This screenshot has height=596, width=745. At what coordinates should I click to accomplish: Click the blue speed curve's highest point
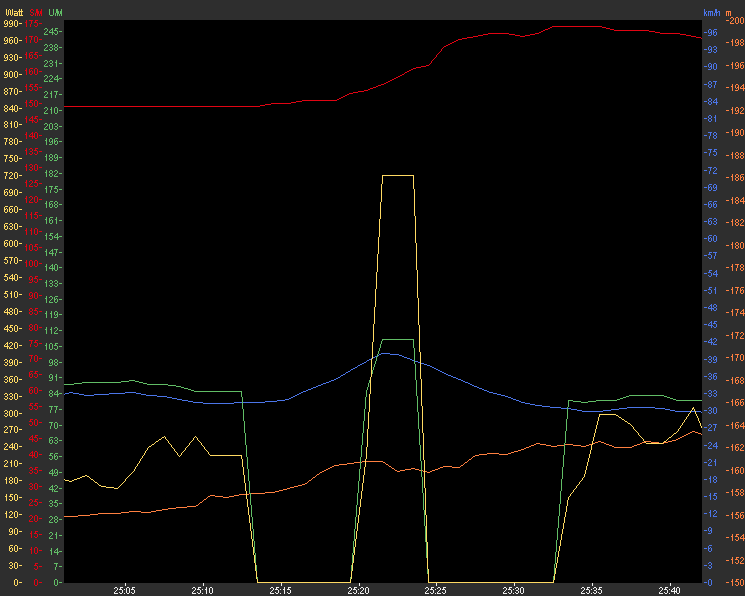(x=392, y=353)
